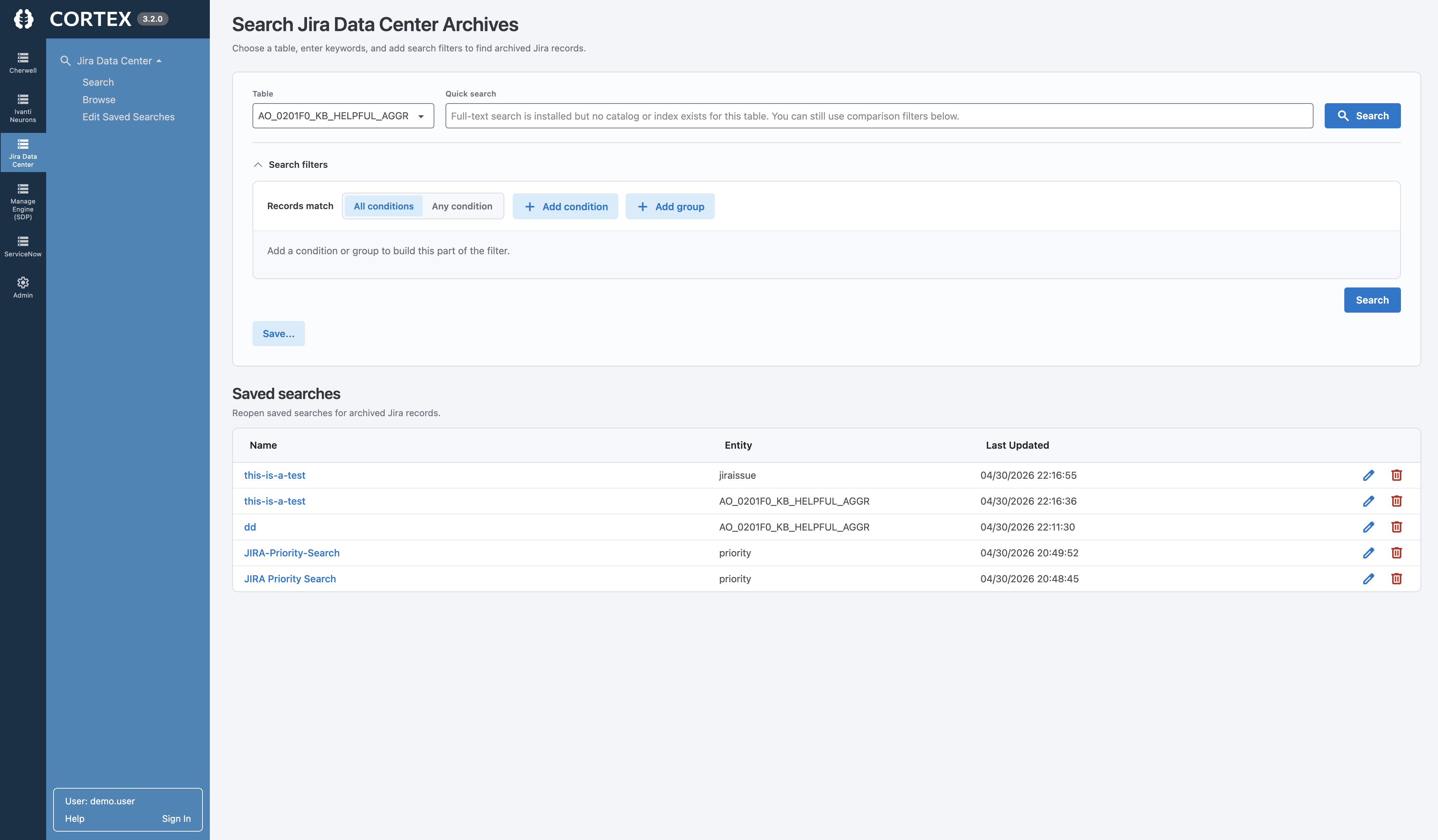
Task: Open the Manage Engine (SDP) sidebar section
Action: click(x=23, y=201)
